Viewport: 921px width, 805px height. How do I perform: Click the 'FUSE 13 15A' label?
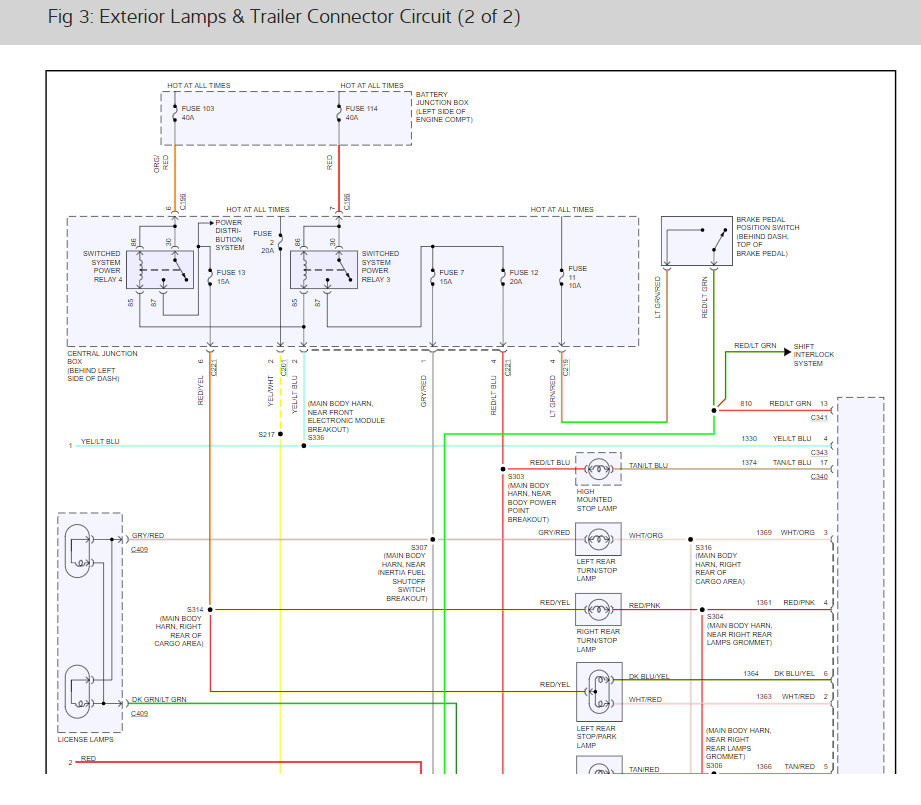[x=231, y=277]
